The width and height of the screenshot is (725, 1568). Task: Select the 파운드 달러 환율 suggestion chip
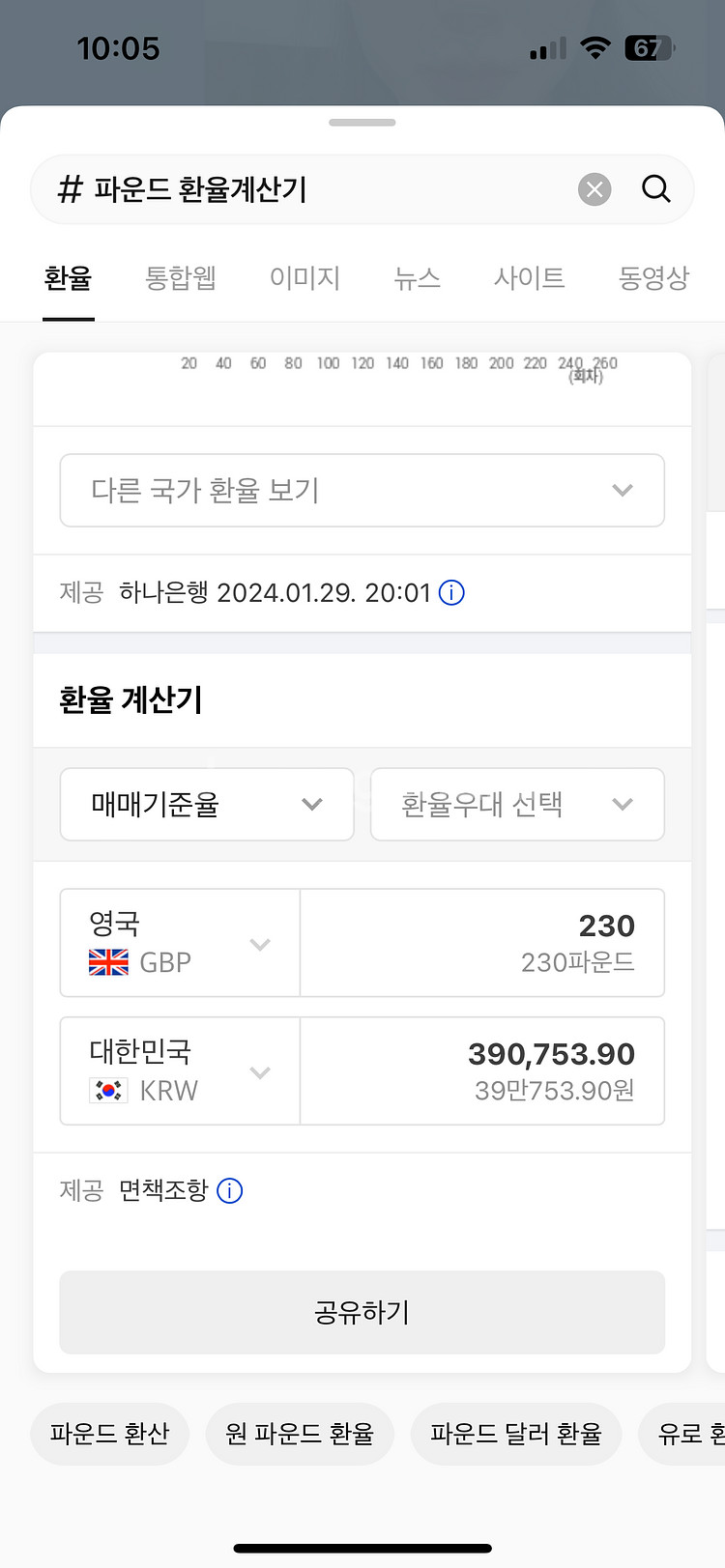[x=516, y=1434]
